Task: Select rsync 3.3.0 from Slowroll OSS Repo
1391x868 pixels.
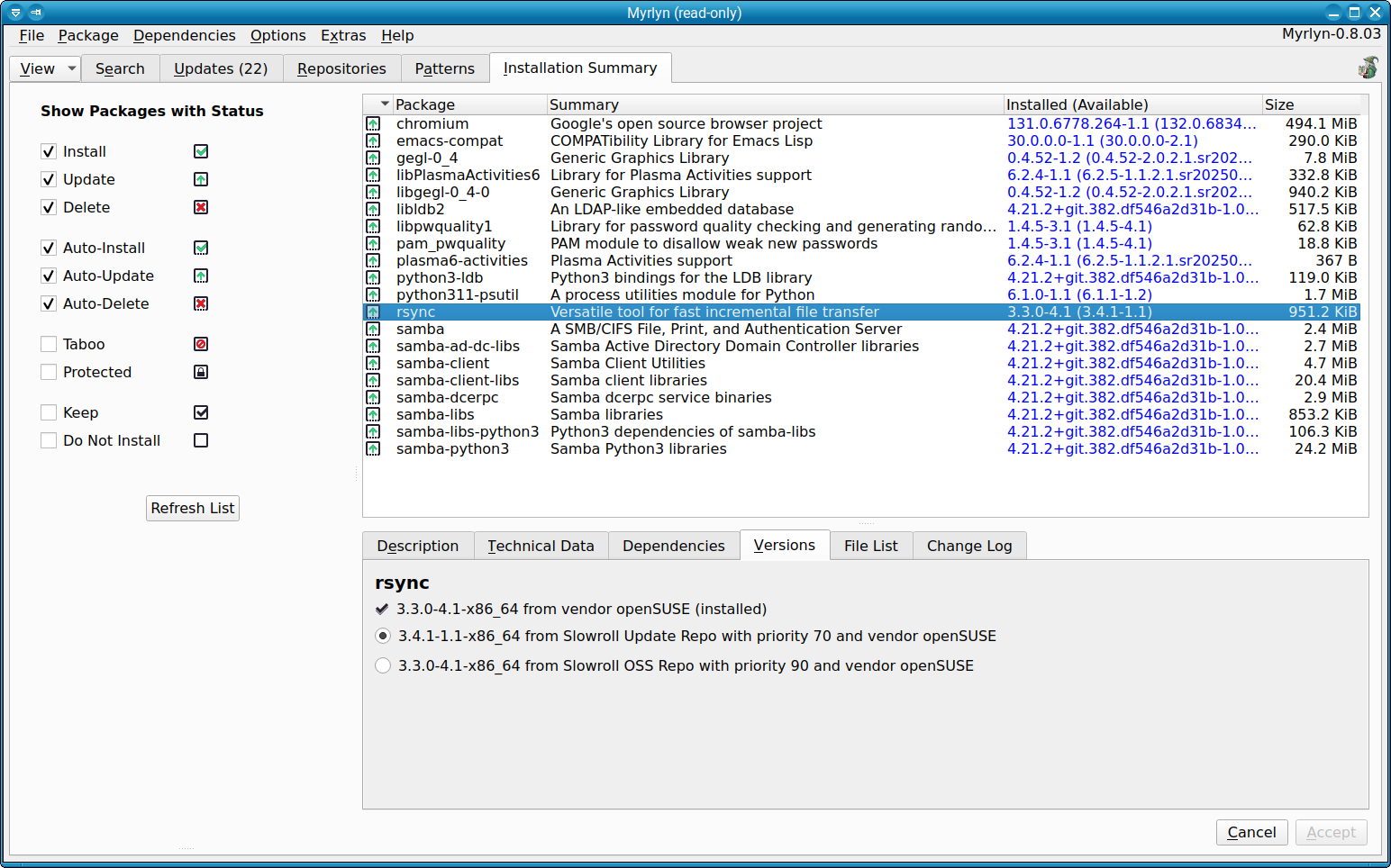Action: click(383, 665)
